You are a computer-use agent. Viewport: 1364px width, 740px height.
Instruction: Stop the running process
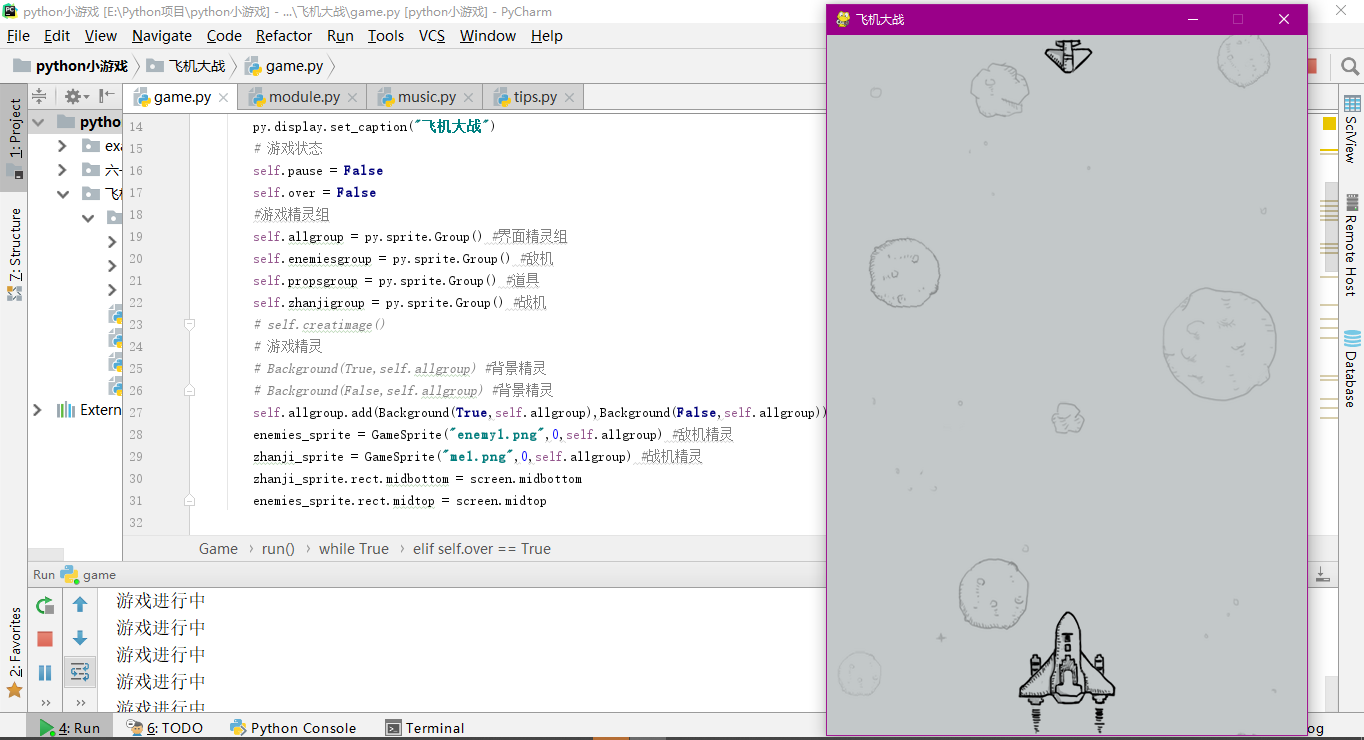pyautogui.click(x=44, y=638)
